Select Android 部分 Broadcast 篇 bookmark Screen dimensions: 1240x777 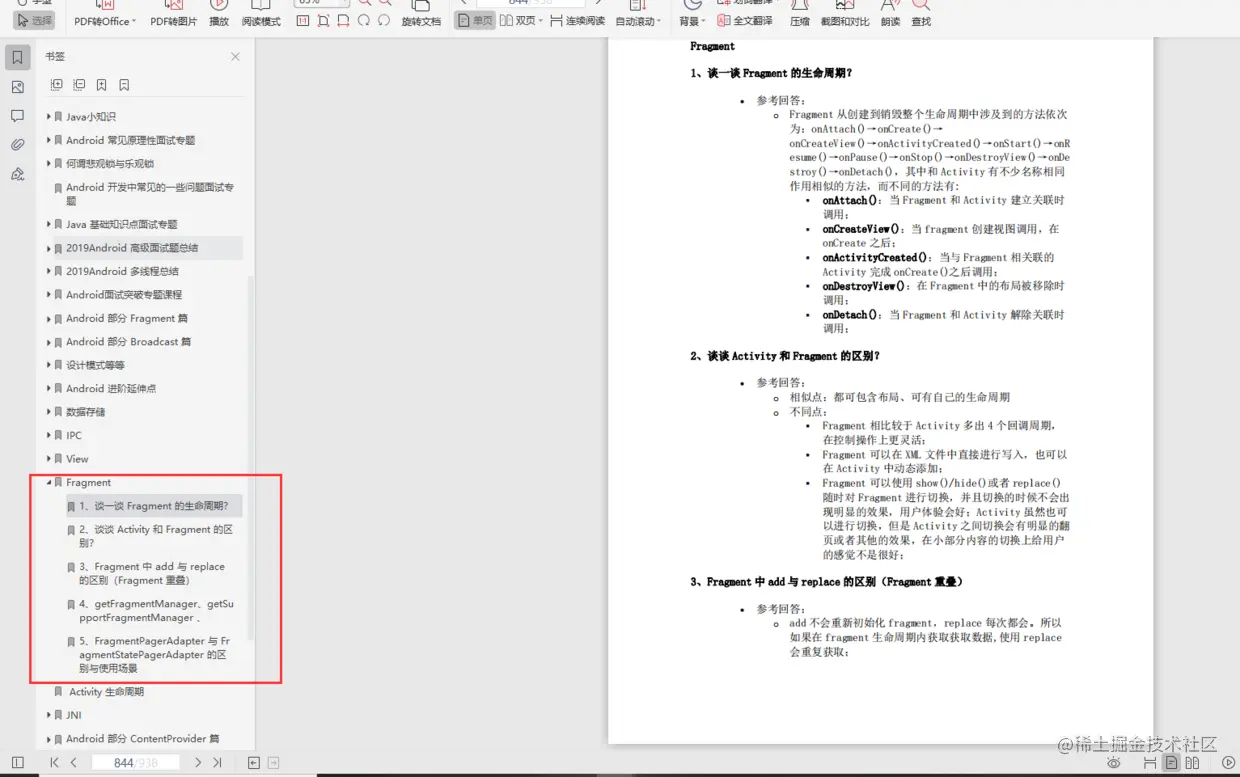[x=128, y=342]
